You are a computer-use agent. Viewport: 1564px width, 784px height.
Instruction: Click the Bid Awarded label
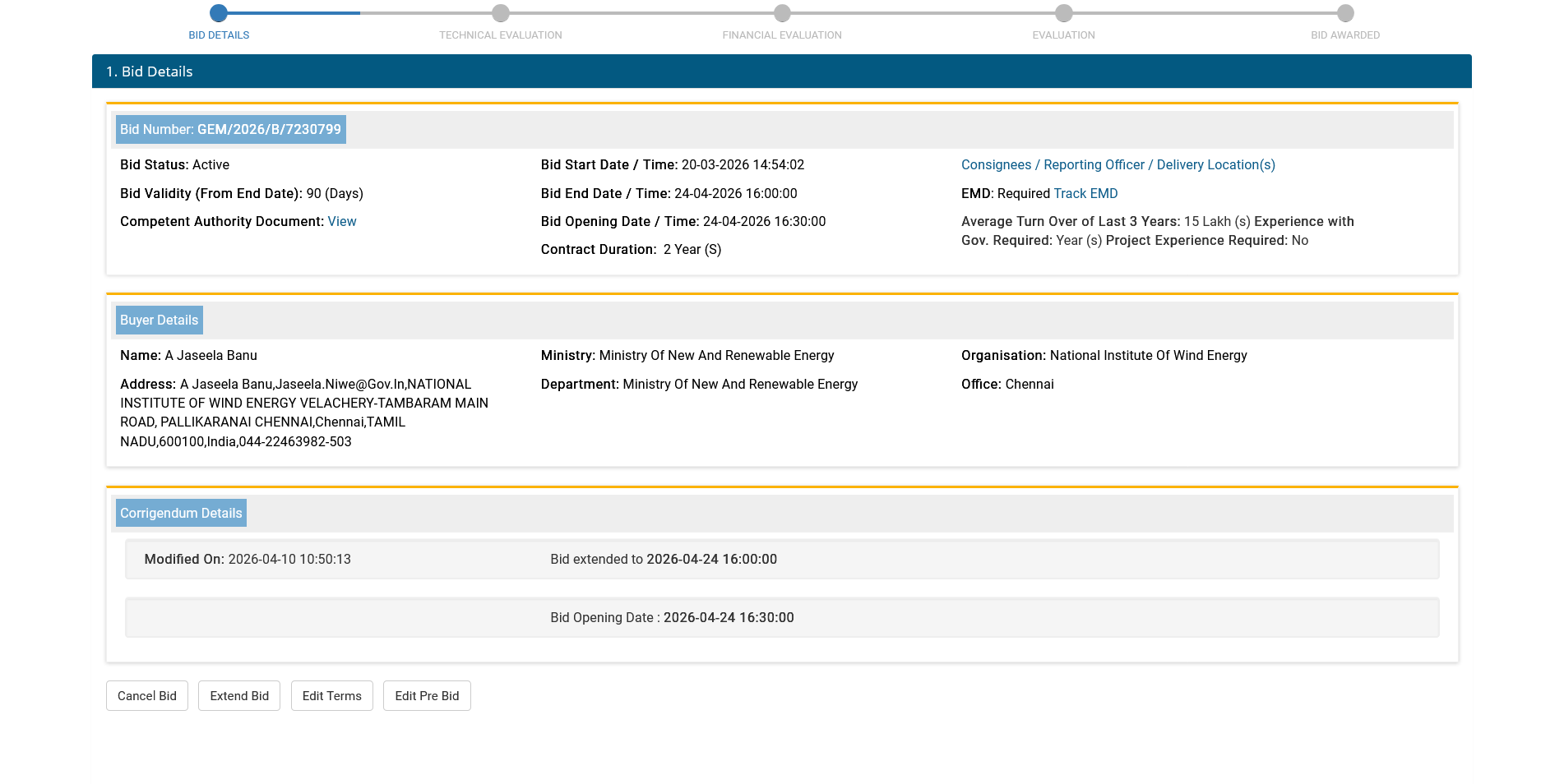pos(1345,35)
